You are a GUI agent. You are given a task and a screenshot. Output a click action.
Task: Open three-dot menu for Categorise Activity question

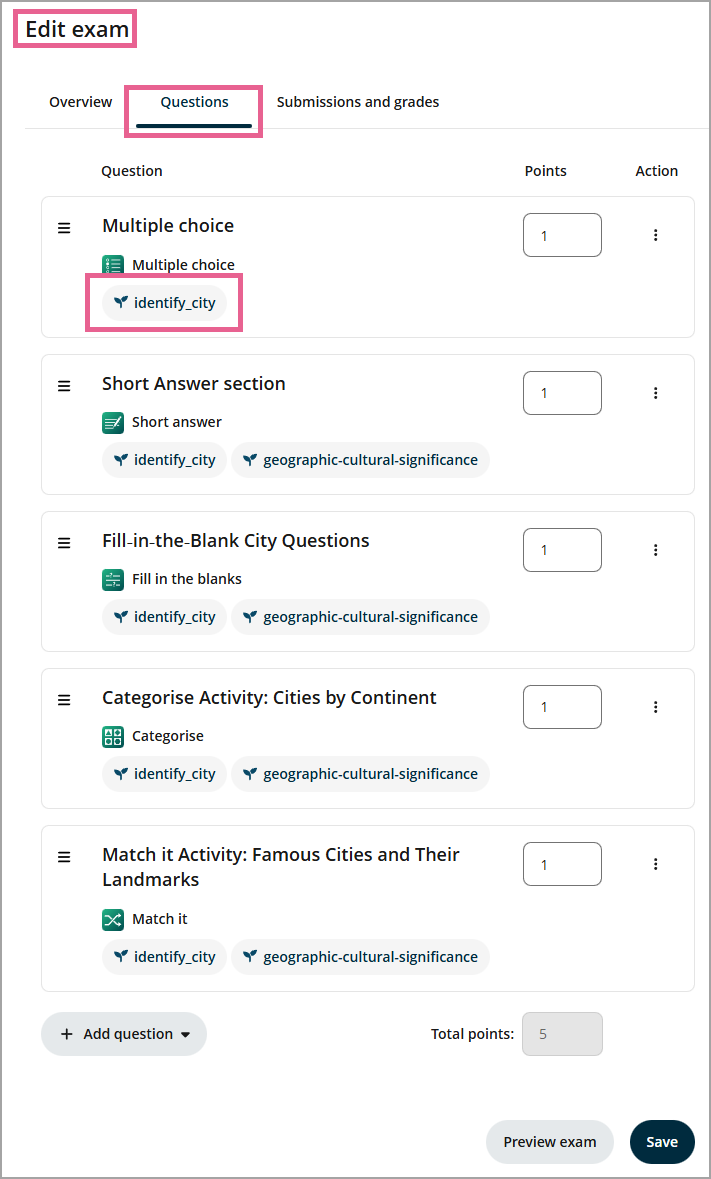[656, 707]
